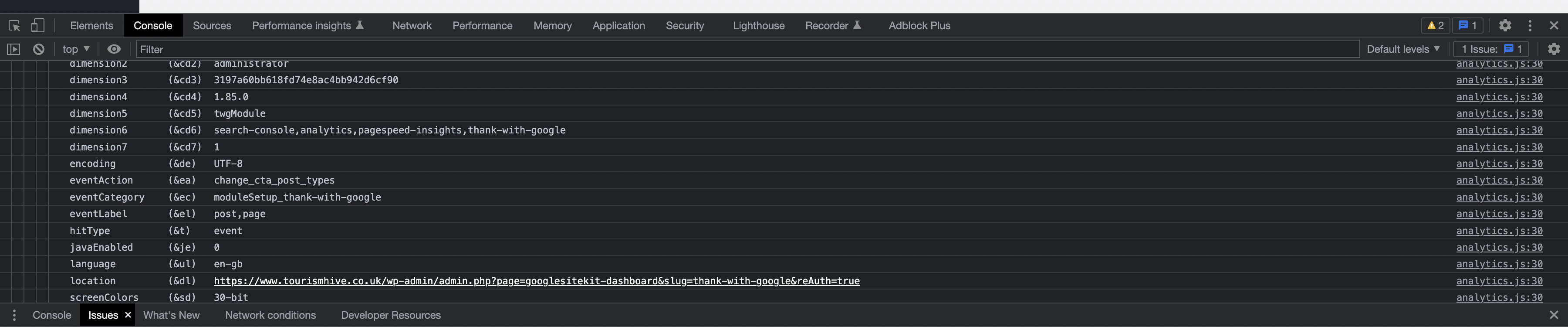Open the three-dot customize DevTools menu
The width and height of the screenshot is (1568, 327).
pos(1530,26)
